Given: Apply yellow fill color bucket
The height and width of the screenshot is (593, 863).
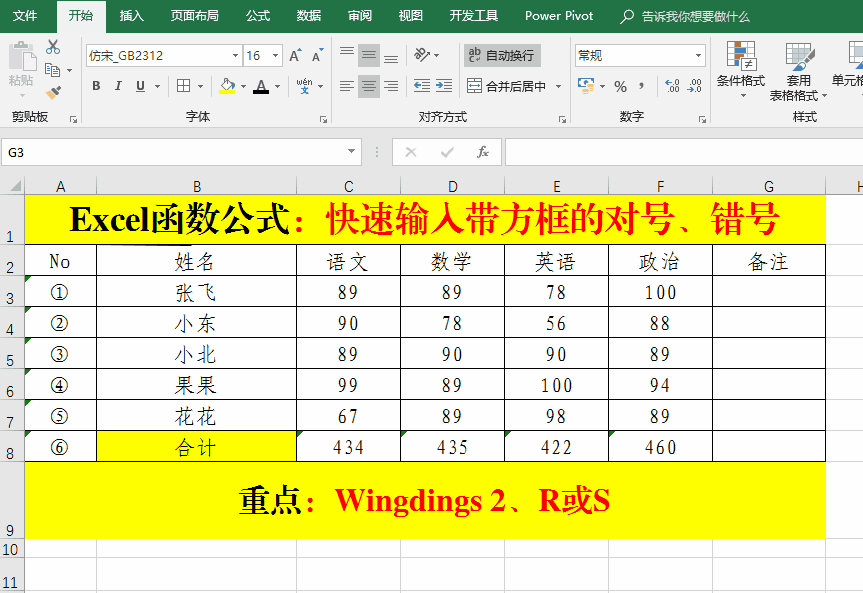Looking at the screenshot, I should 227,86.
